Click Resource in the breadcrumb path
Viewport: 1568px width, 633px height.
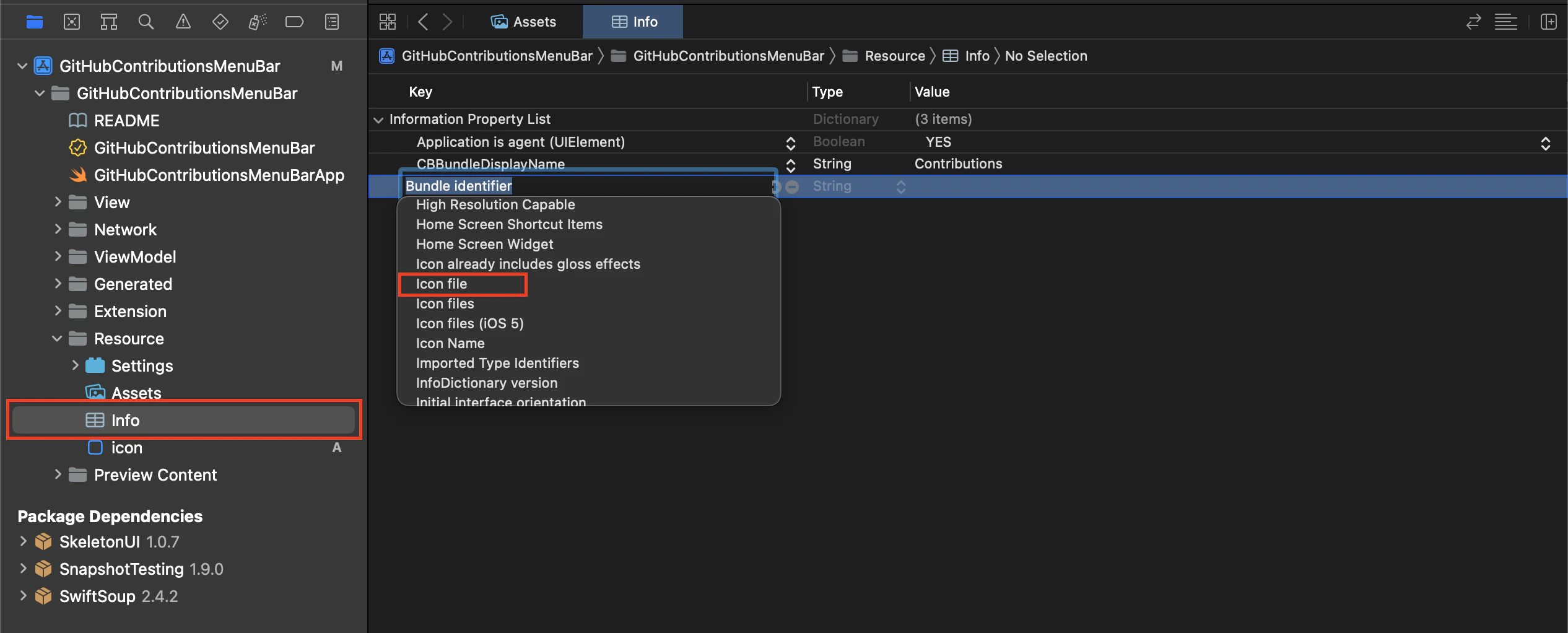tap(894, 56)
